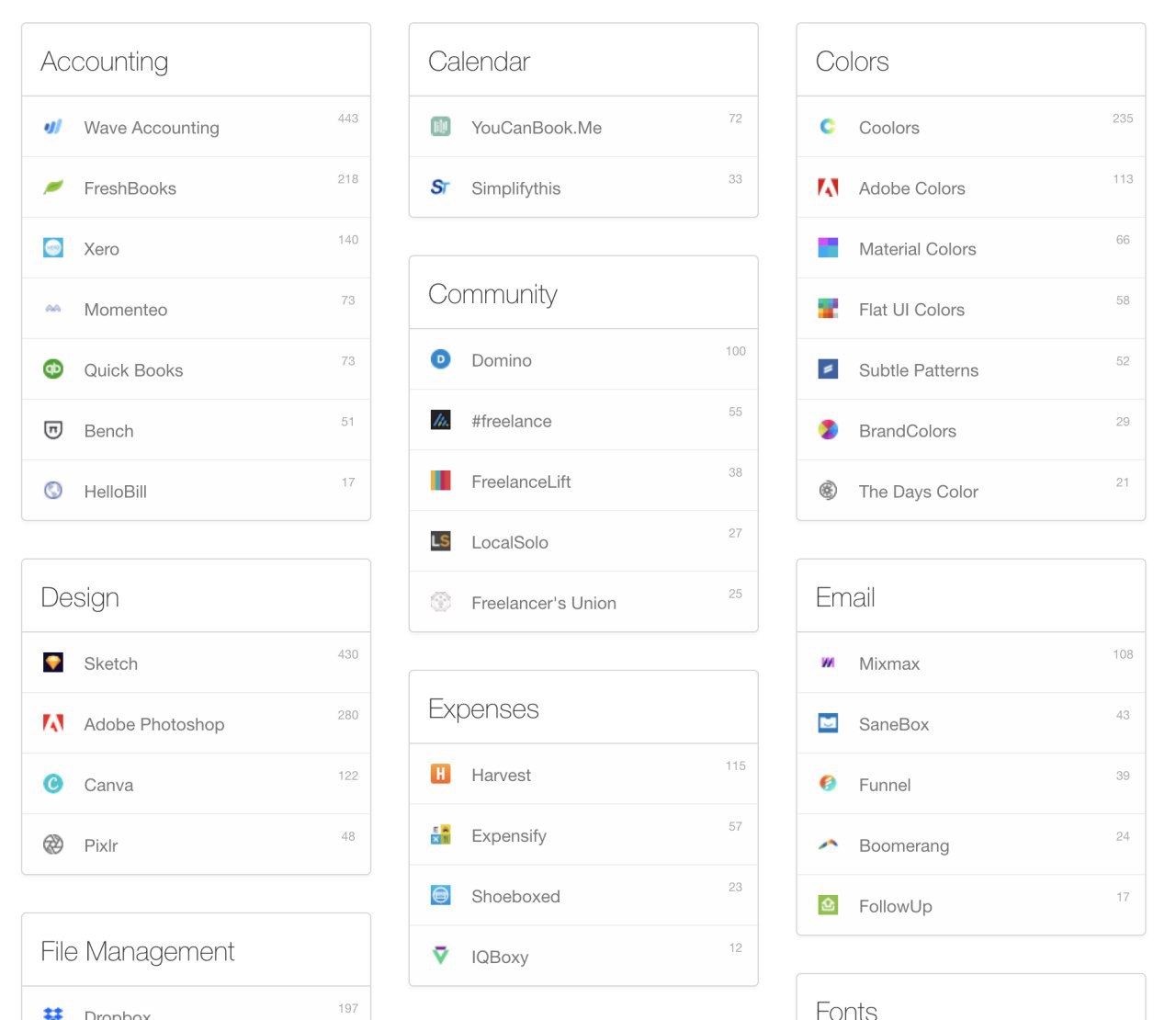Click the 443 count beside Wave Accounting
This screenshot has height=1020, width=1176.
tap(348, 119)
